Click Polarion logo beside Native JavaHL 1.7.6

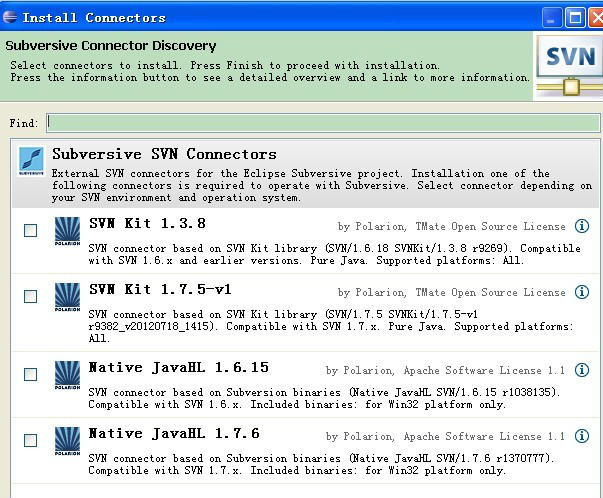[x=67, y=441]
